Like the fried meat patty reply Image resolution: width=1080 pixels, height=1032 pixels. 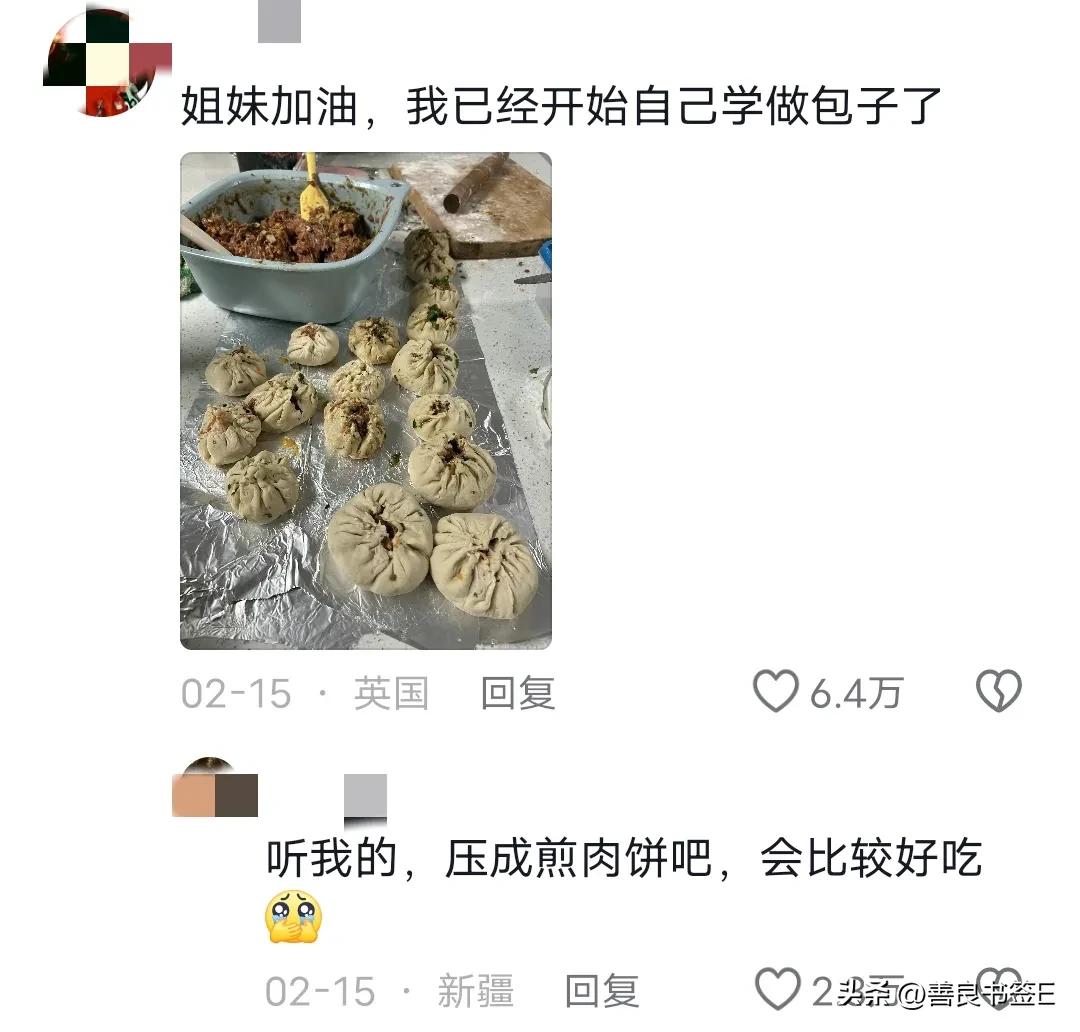pyautogui.click(x=778, y=989)
